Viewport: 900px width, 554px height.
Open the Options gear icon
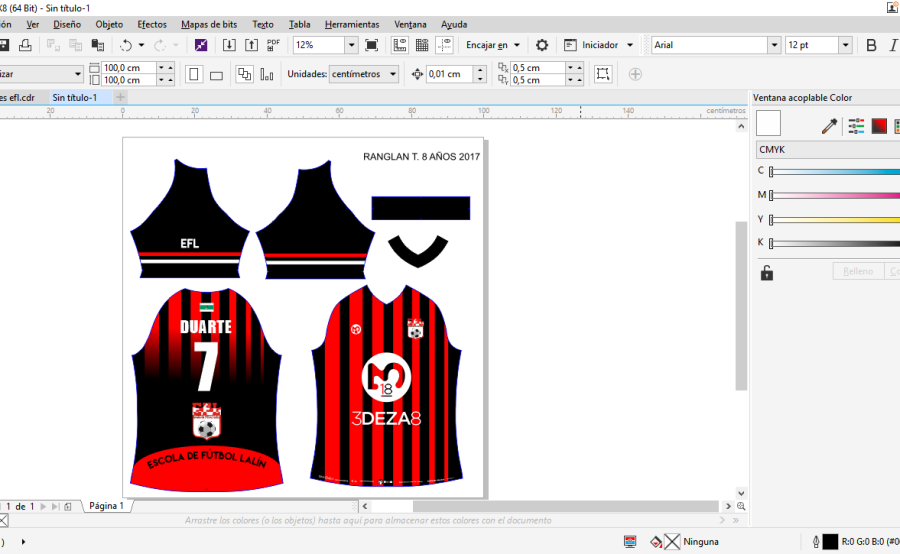pyautogui.click(x=542, y=45)
